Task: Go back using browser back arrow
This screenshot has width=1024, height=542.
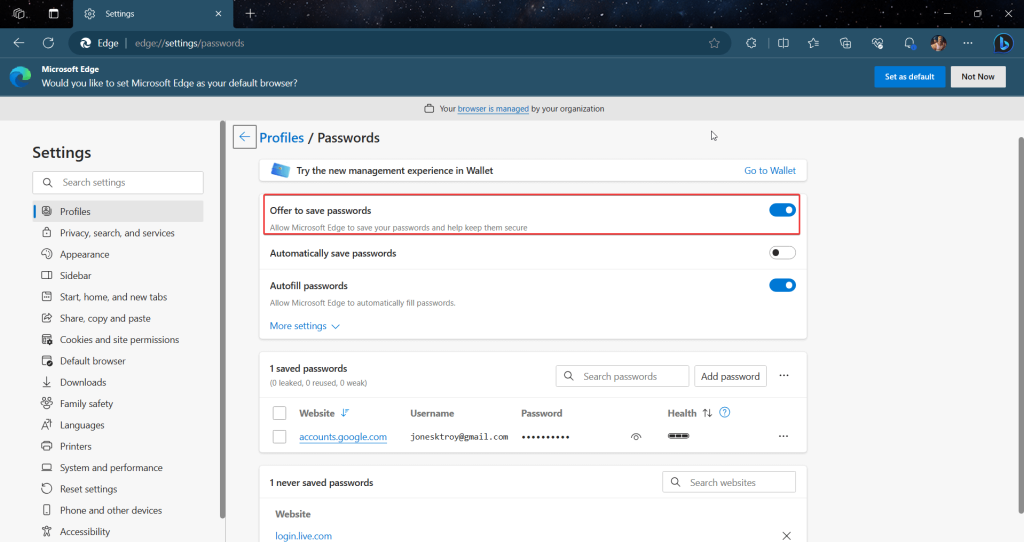Action: point(19,43)
